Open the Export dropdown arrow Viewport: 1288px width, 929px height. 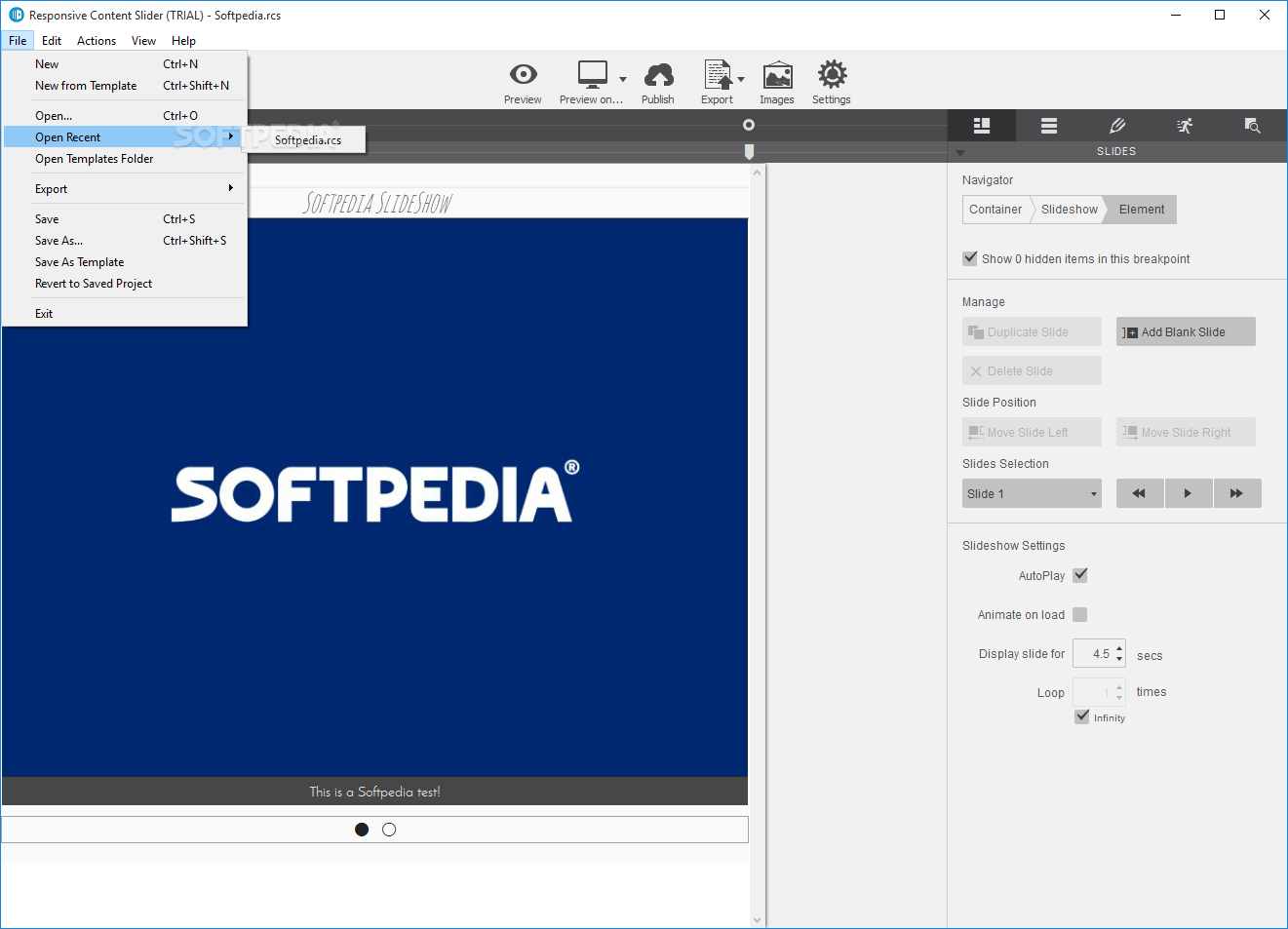(741, 79)
